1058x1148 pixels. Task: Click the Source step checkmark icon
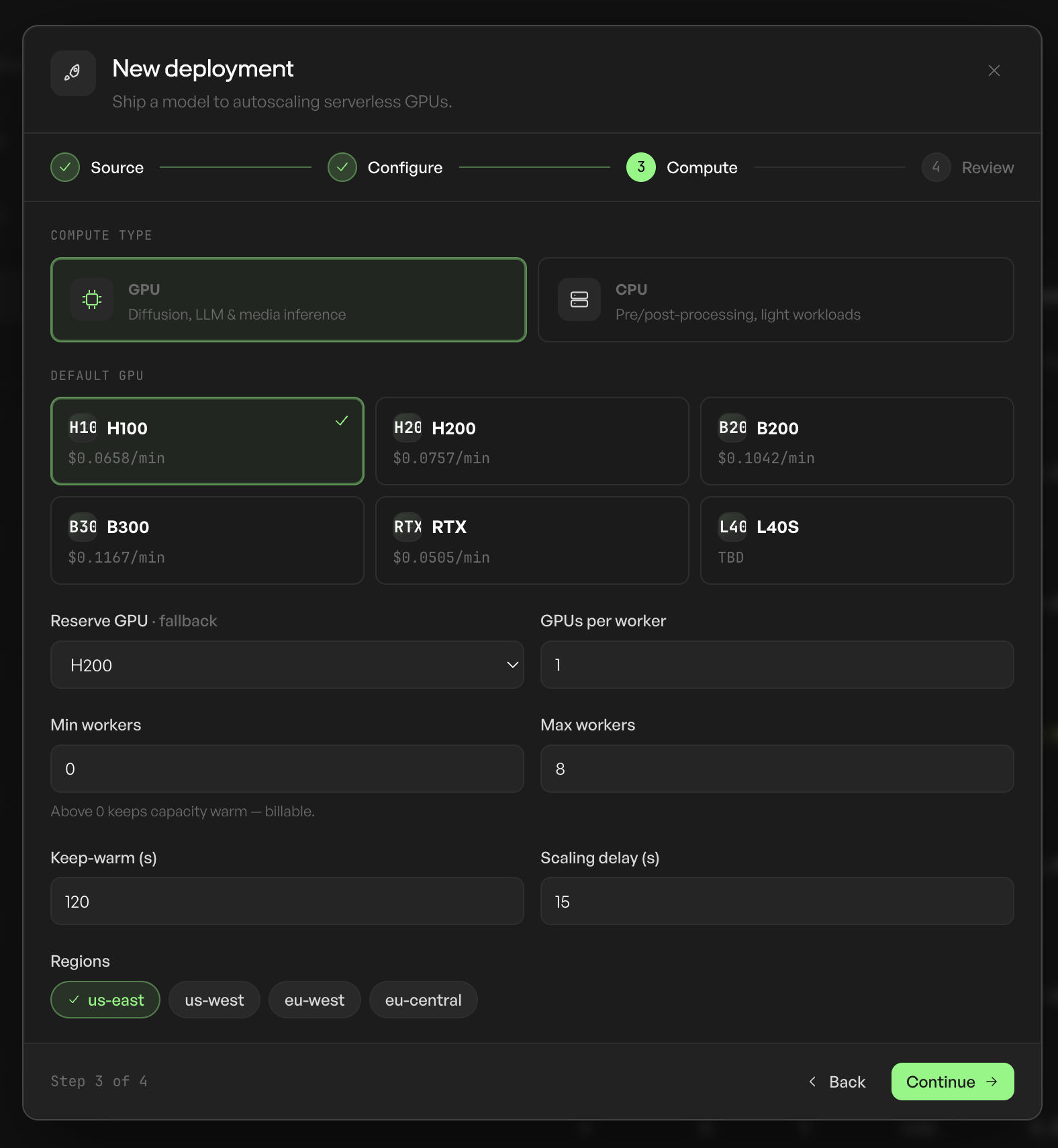(65, 167)
